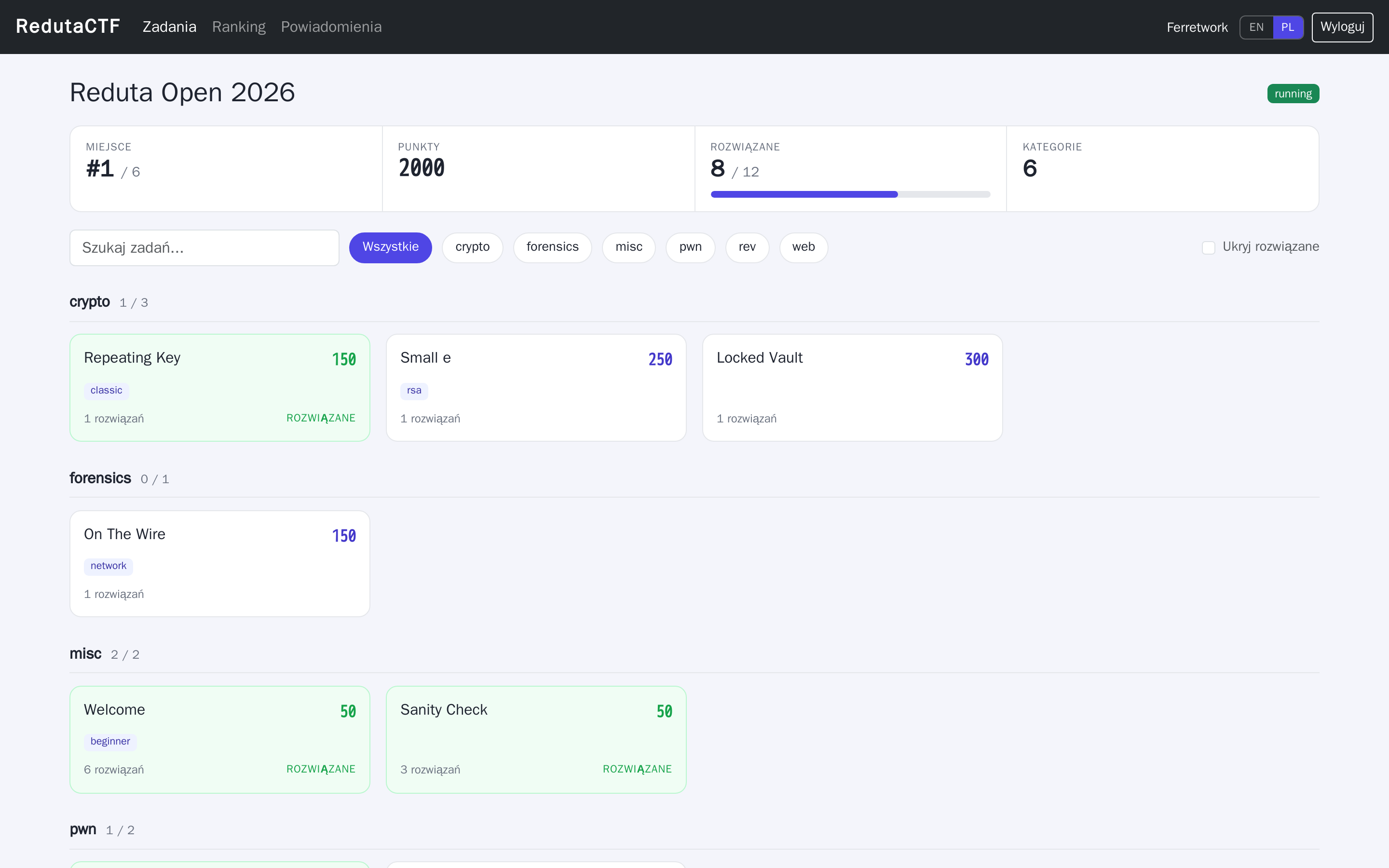Click the "3 rozwiązań" count on Sanity Check

click(430, 770)
